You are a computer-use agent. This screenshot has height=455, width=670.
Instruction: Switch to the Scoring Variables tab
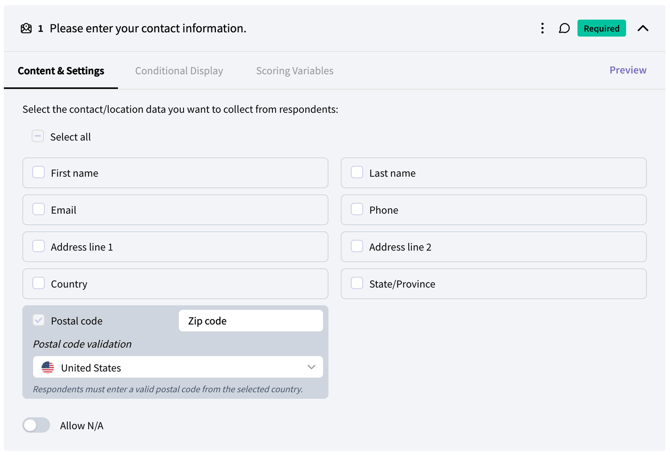tap(294, 71)
